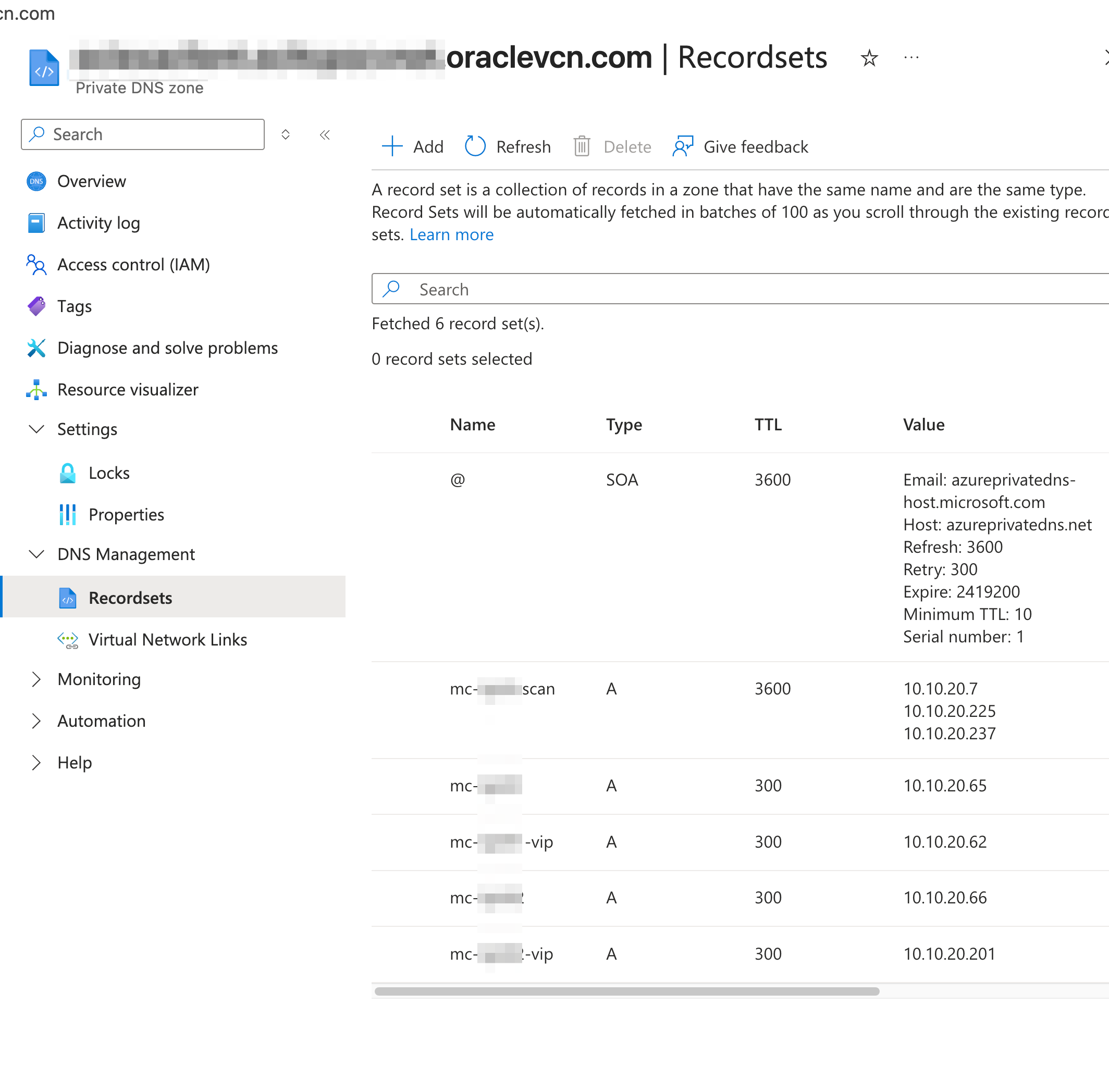Open Virtual Network Links
This screenshot has width=1109, height=1092.
(167, 639)
